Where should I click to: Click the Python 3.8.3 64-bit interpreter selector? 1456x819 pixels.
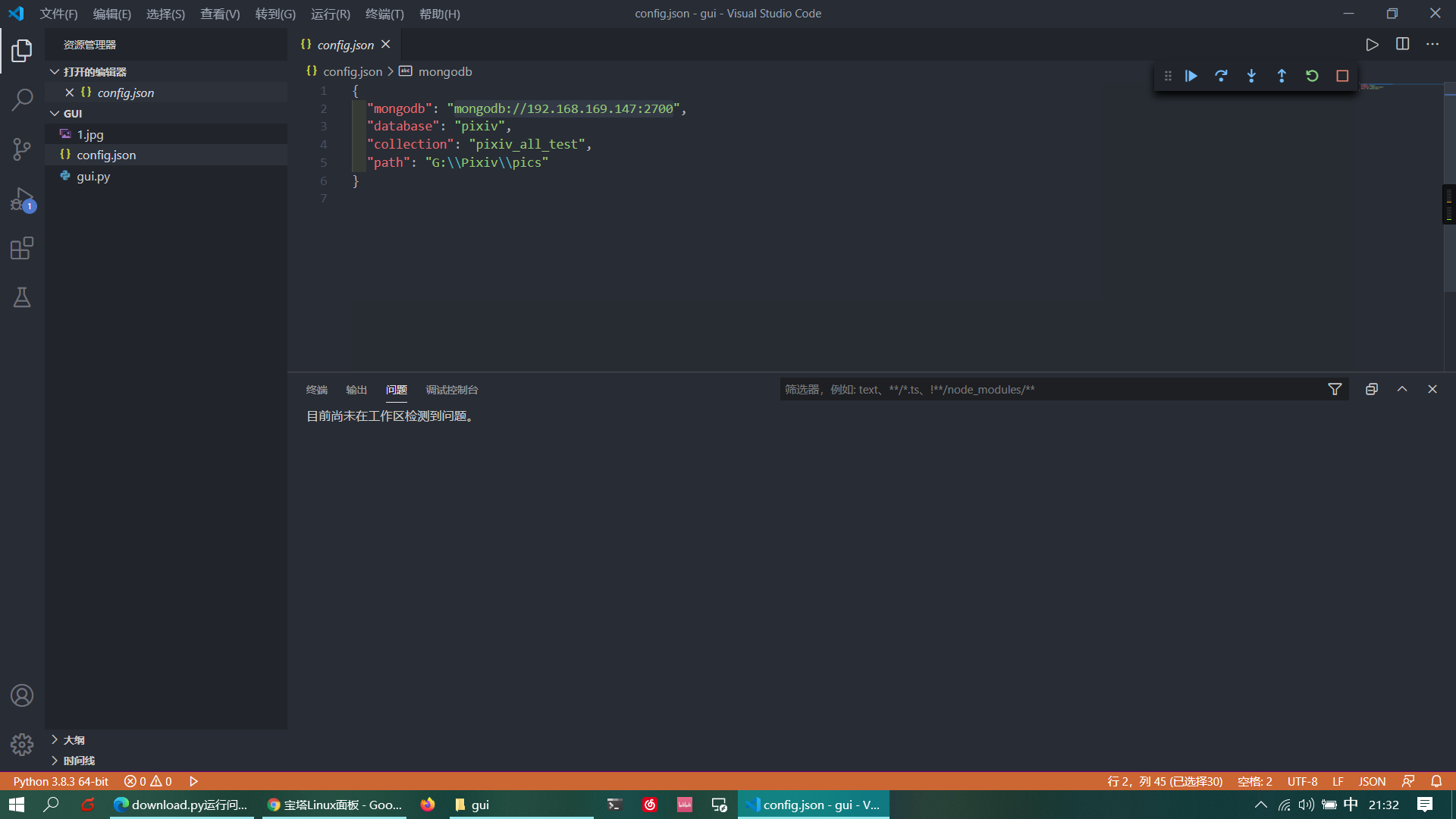[61, 781]
